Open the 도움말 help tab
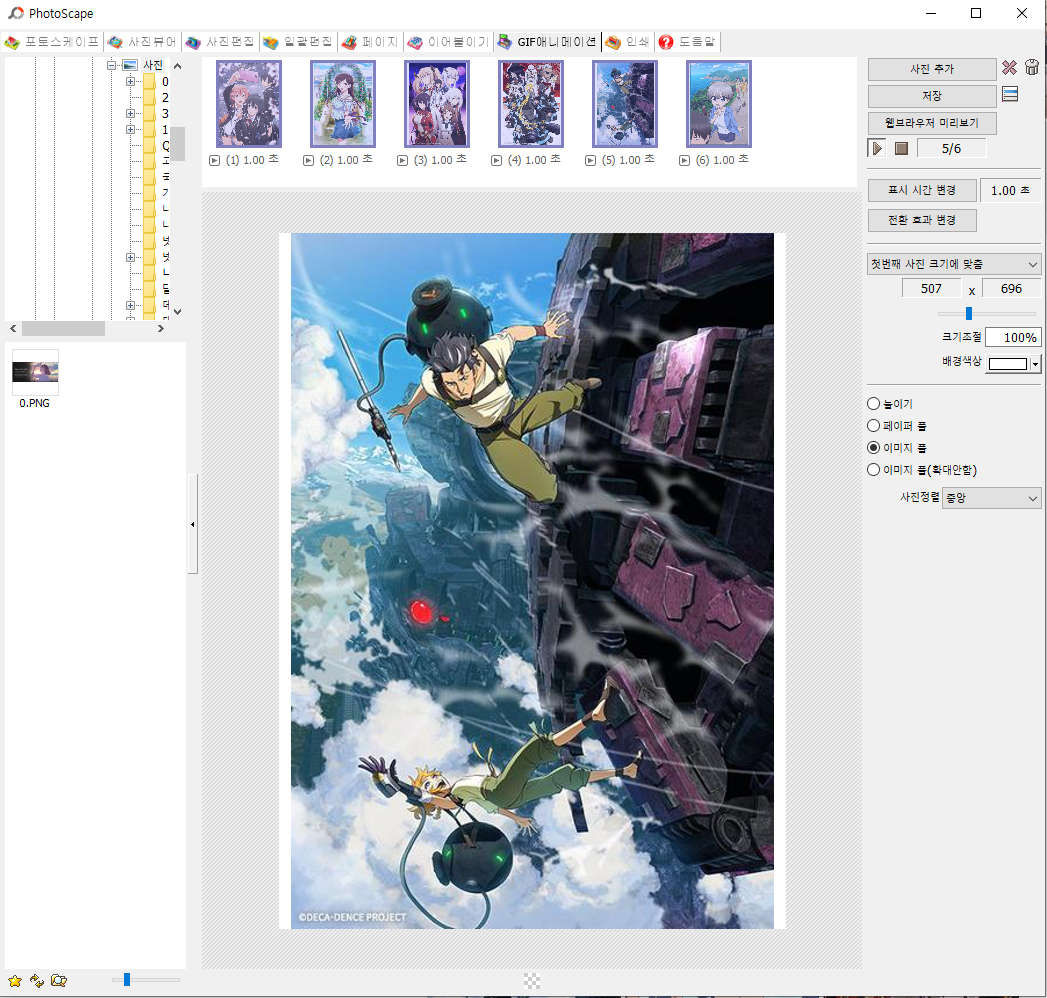 (687, 42)
